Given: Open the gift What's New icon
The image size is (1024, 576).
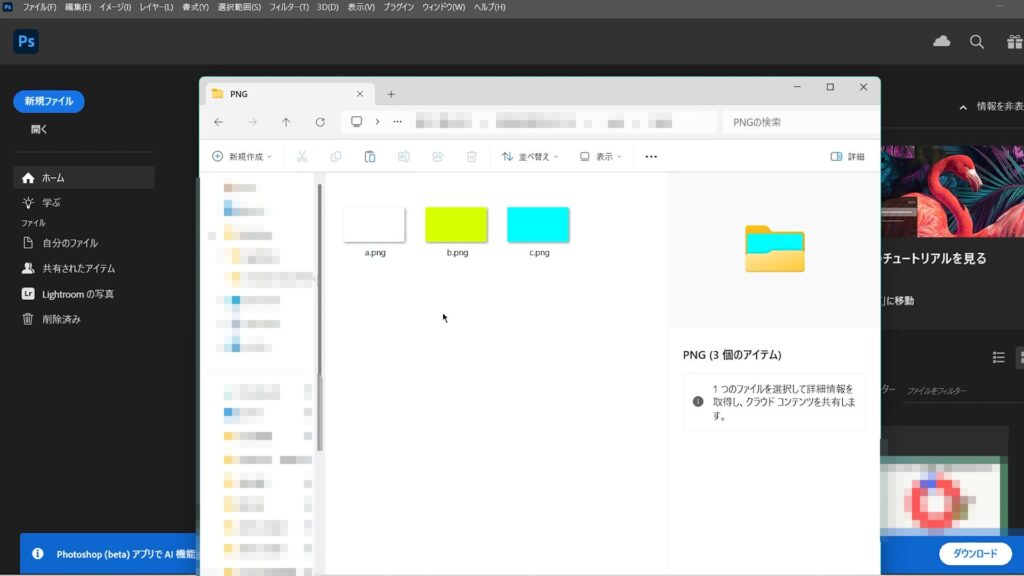Looking at the screenshot, I should 1014,42.
